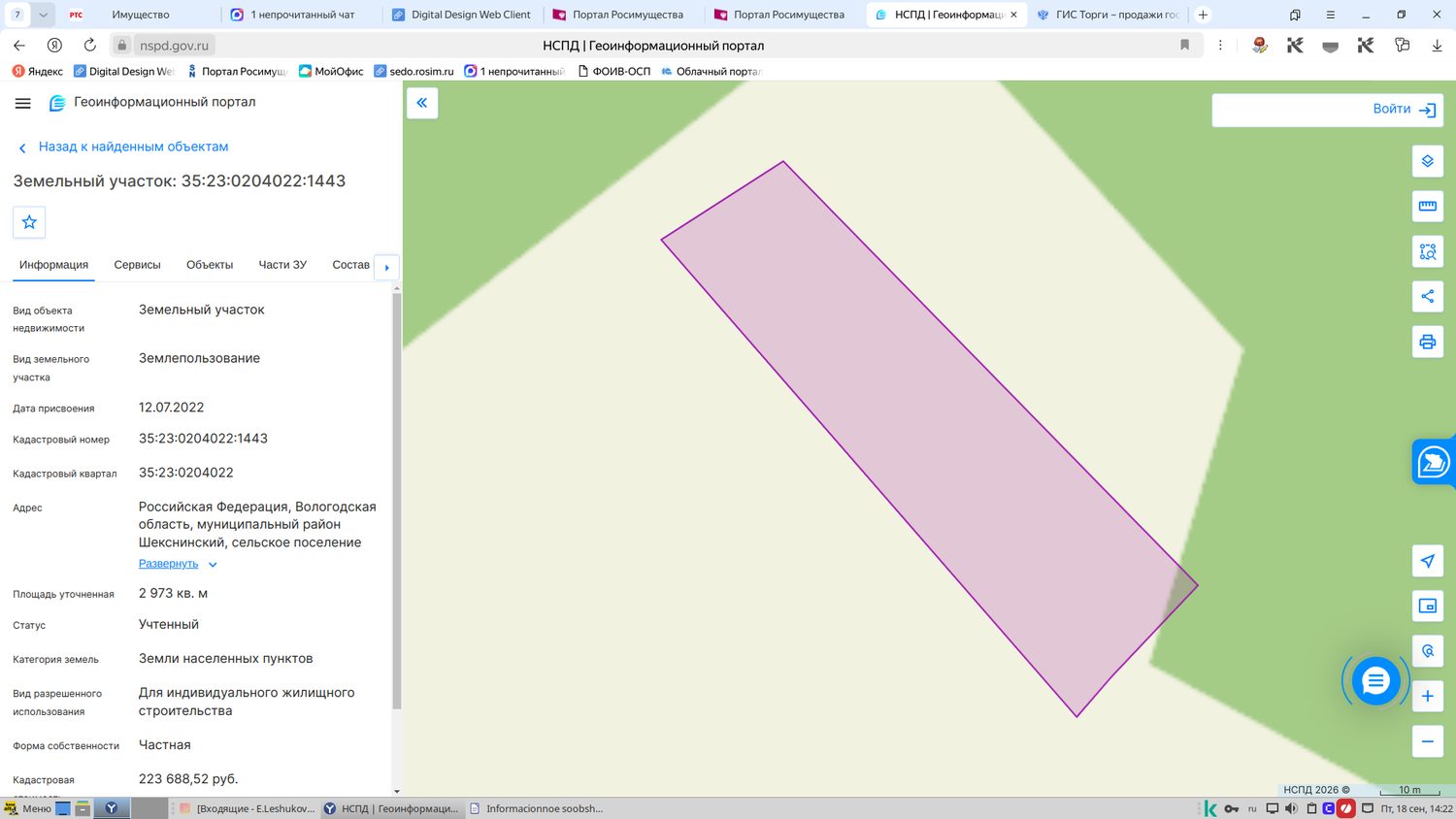
Task: Switch to the Digital Design Web Client tab
Action: [x=462, y=15]
